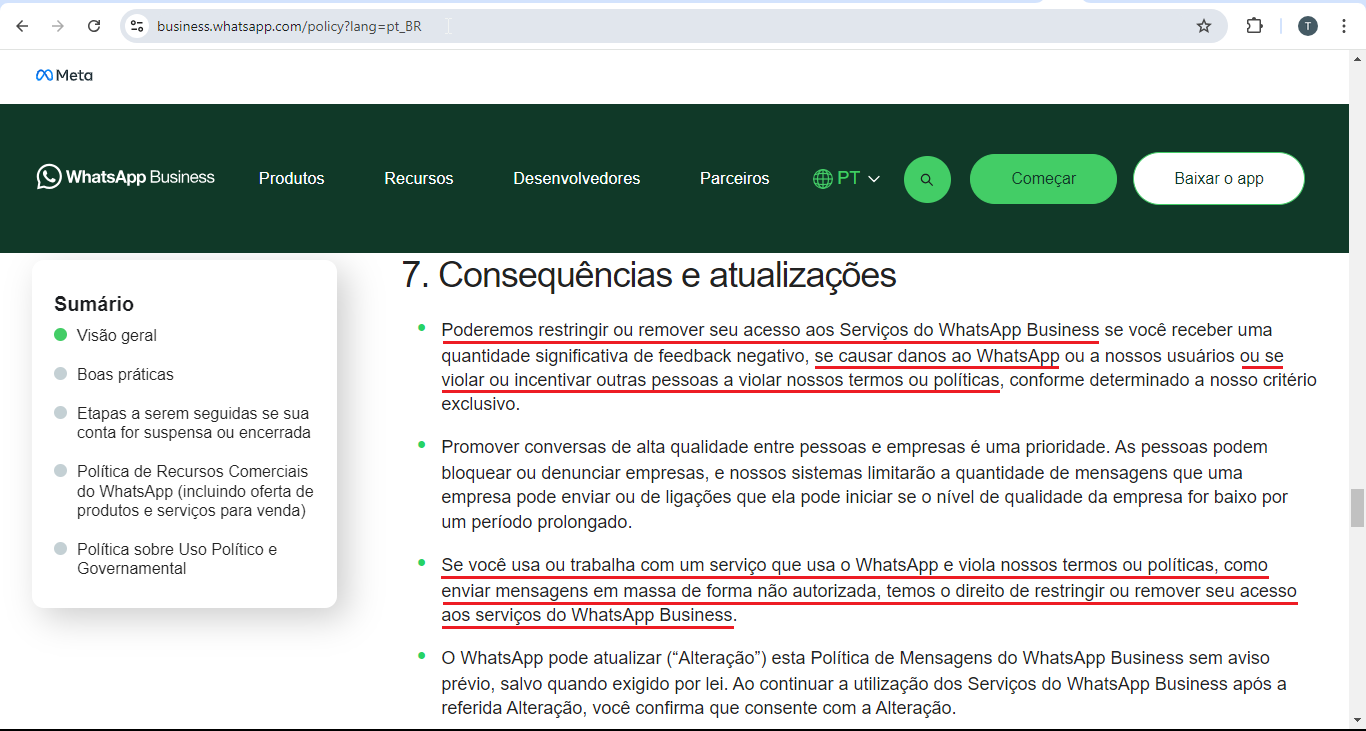Click paragraph starting 'O WhatsApp pode atualizar'
Image resolution: width=1366 pixels, height=731 pixels.
864,684
